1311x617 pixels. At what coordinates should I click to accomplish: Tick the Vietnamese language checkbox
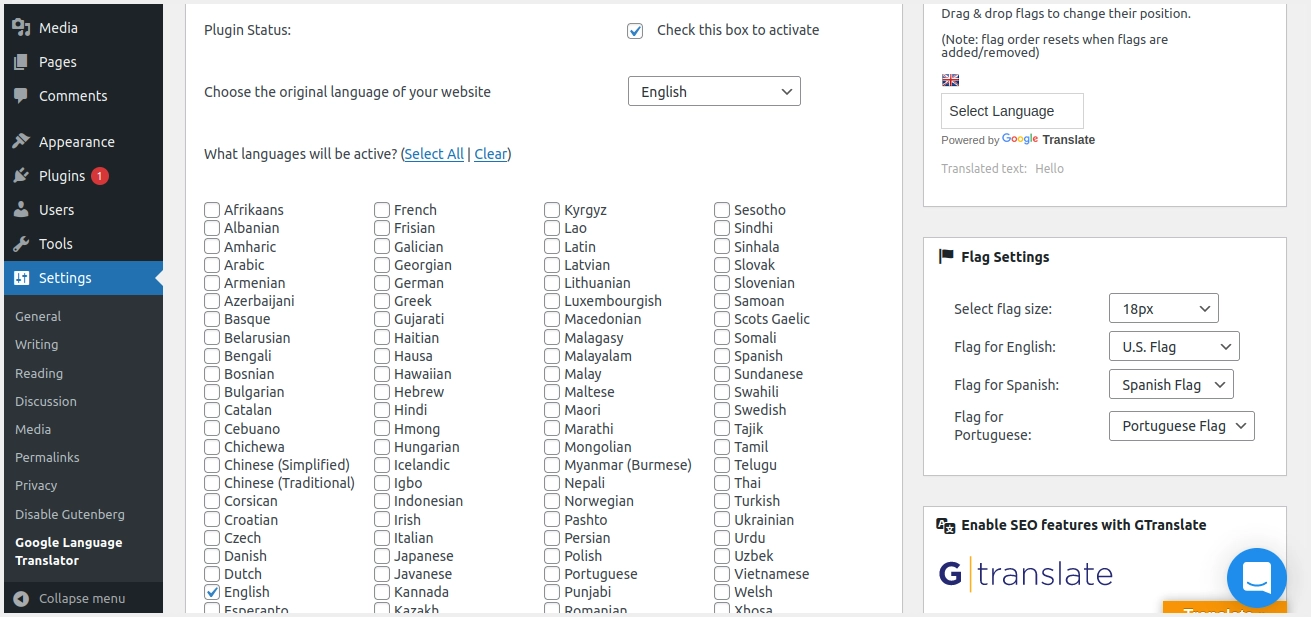point(722,574)
